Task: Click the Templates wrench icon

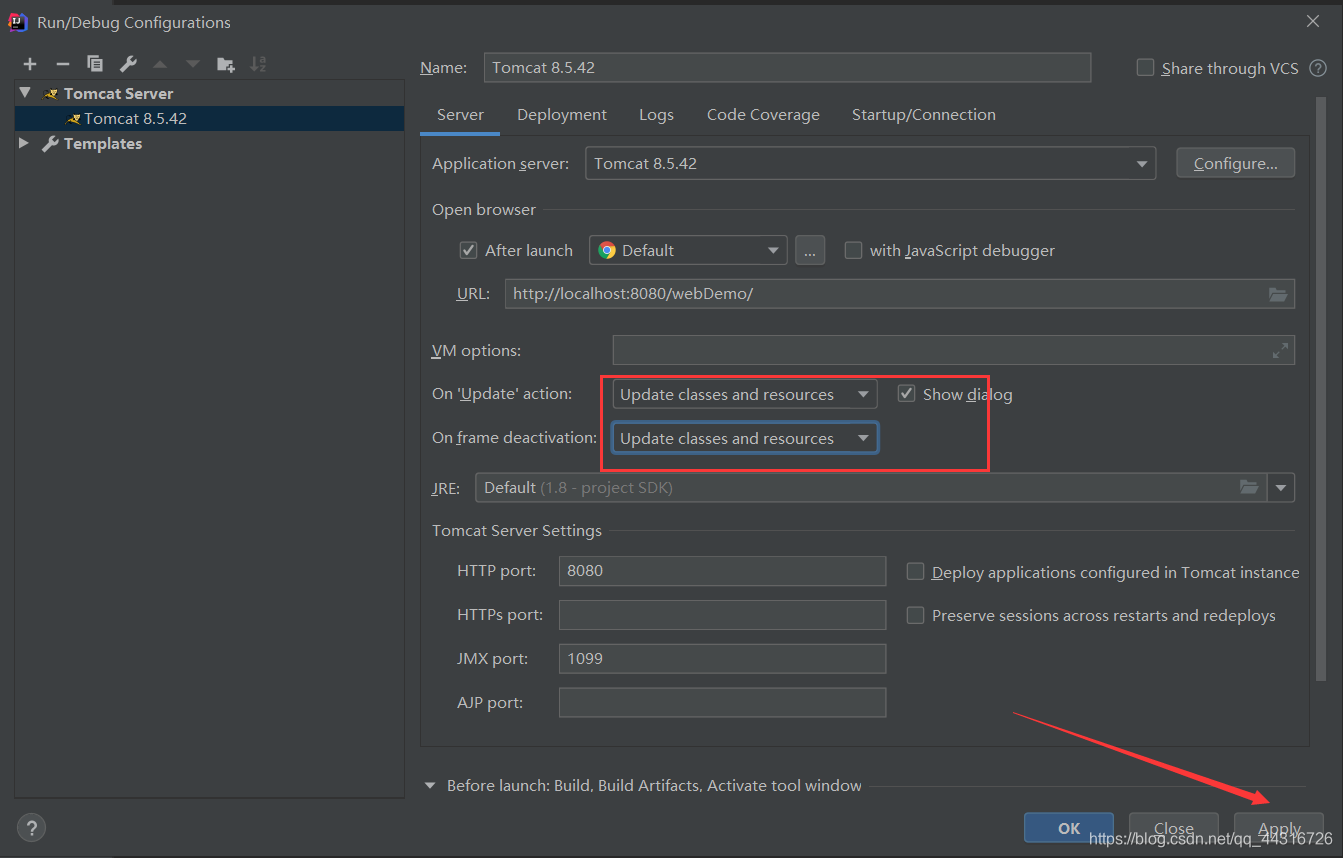Action: (x=50, y=144)
